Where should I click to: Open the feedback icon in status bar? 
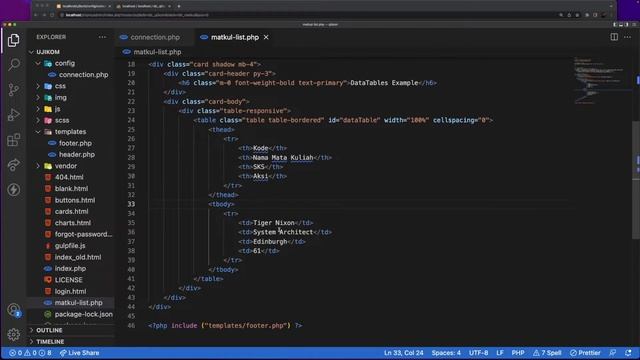(x=613, y=353)
